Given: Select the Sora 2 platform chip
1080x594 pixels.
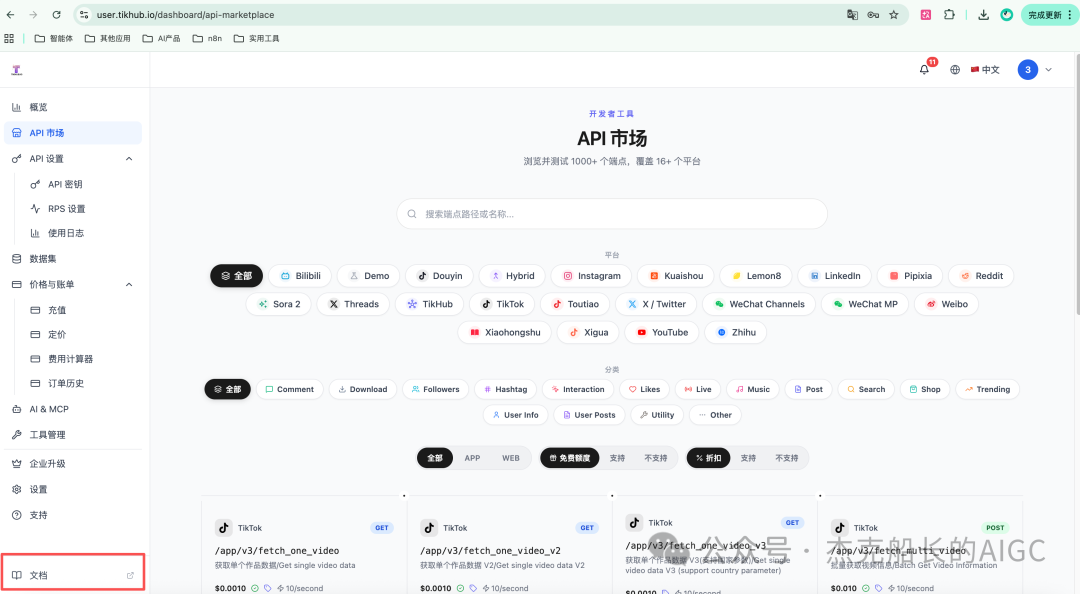Looking at the screenshot, I should (278, 304).
